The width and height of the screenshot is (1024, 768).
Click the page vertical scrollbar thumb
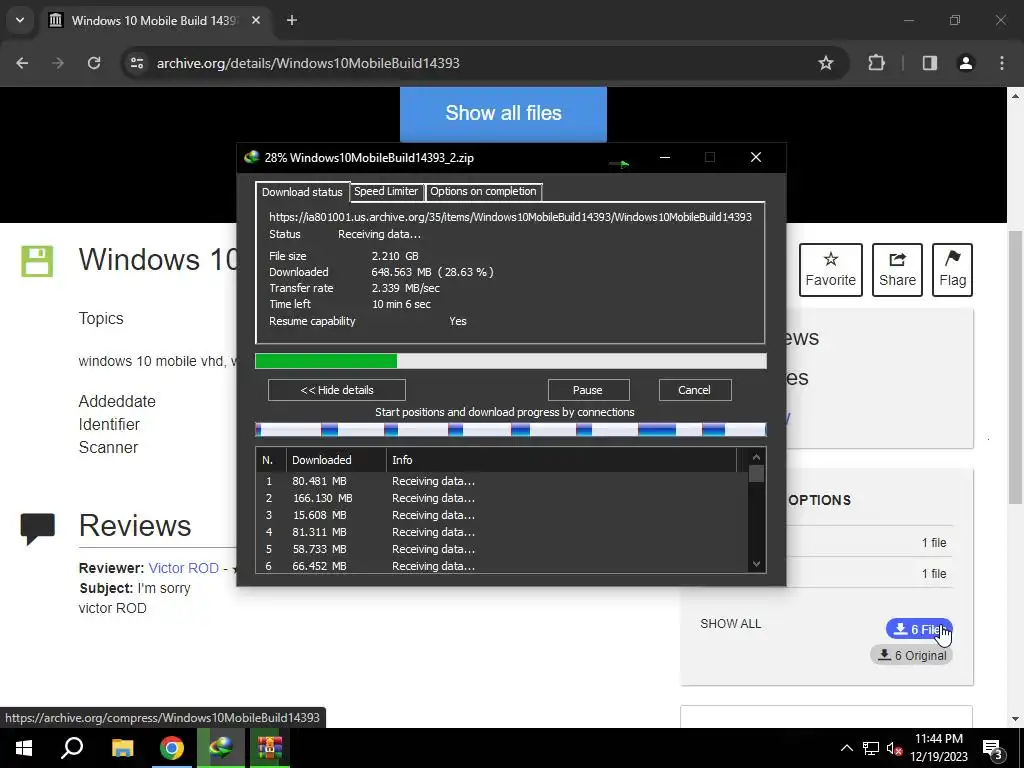coord(1015,368)
